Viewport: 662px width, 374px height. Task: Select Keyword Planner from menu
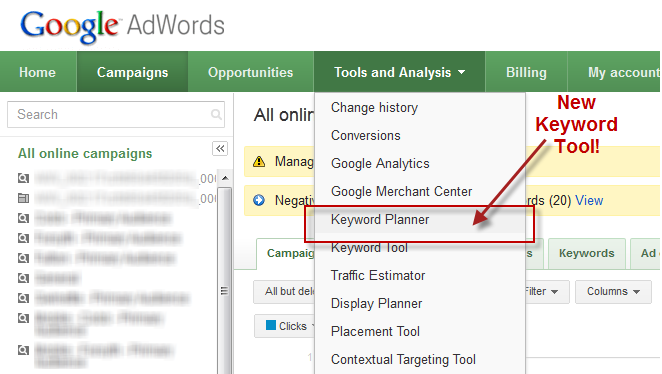click(380, 220)
